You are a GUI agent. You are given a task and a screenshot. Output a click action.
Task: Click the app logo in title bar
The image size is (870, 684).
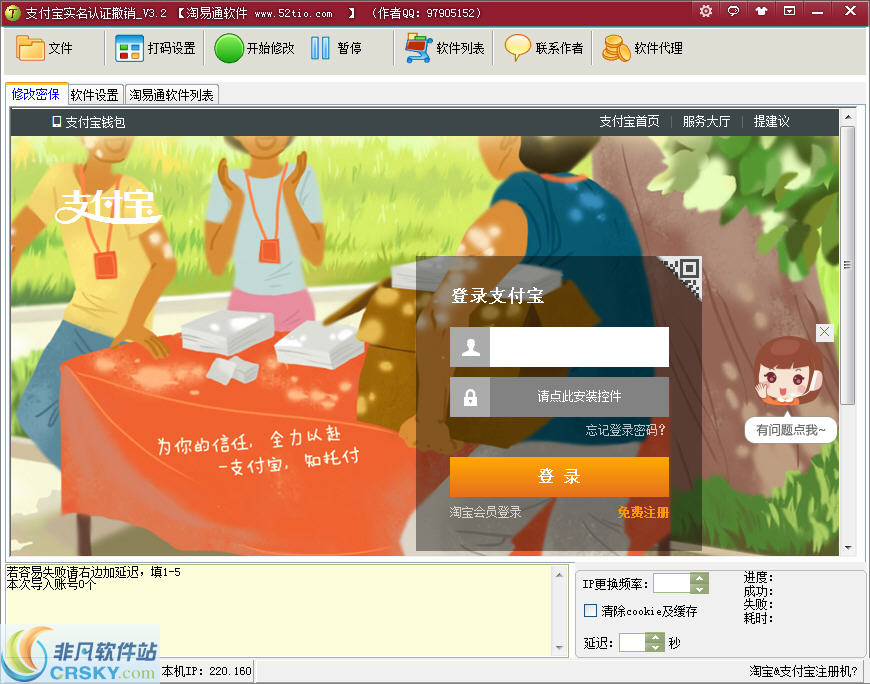[12, 12]
